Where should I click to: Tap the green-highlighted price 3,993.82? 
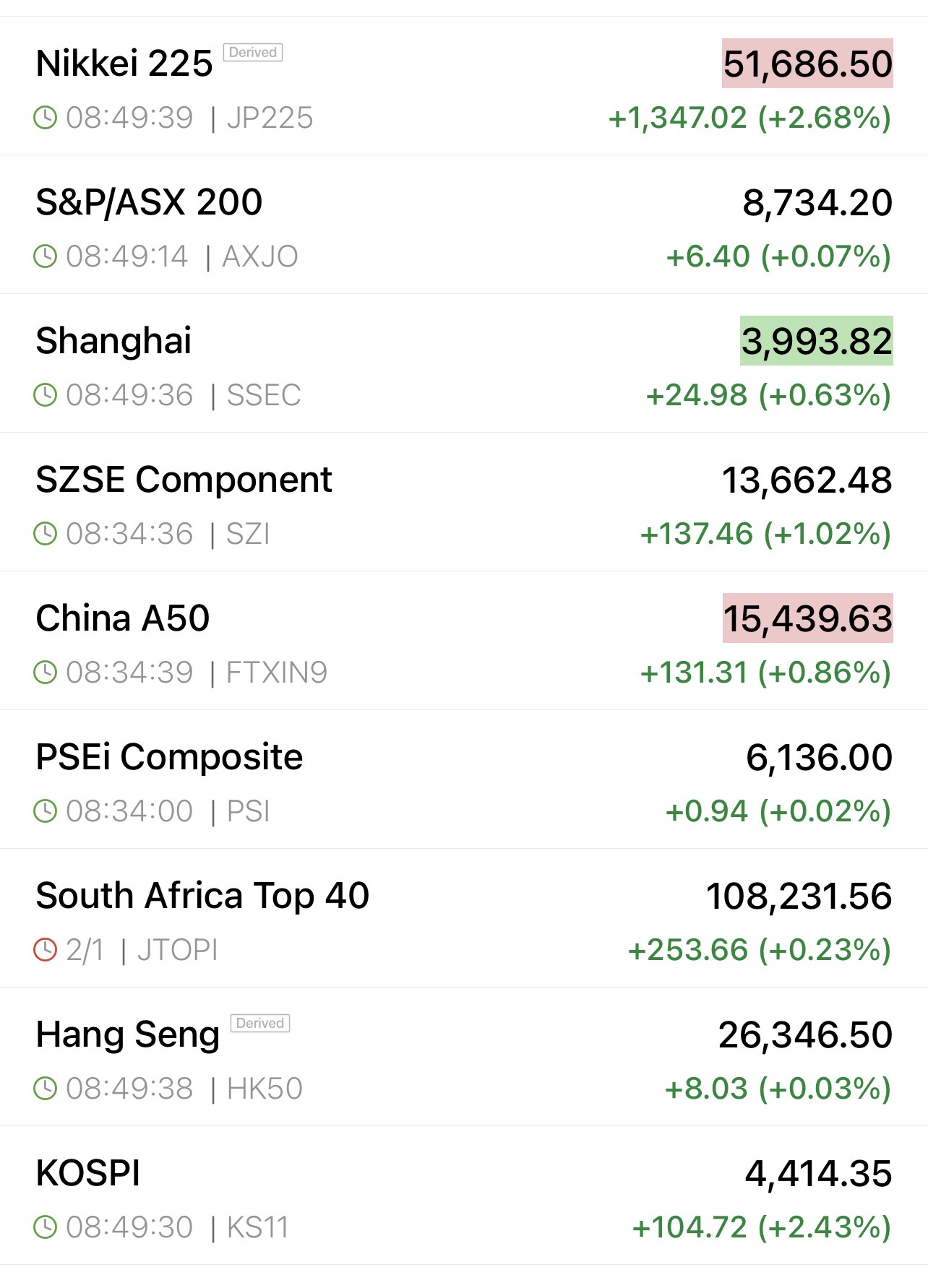[817, 341]
